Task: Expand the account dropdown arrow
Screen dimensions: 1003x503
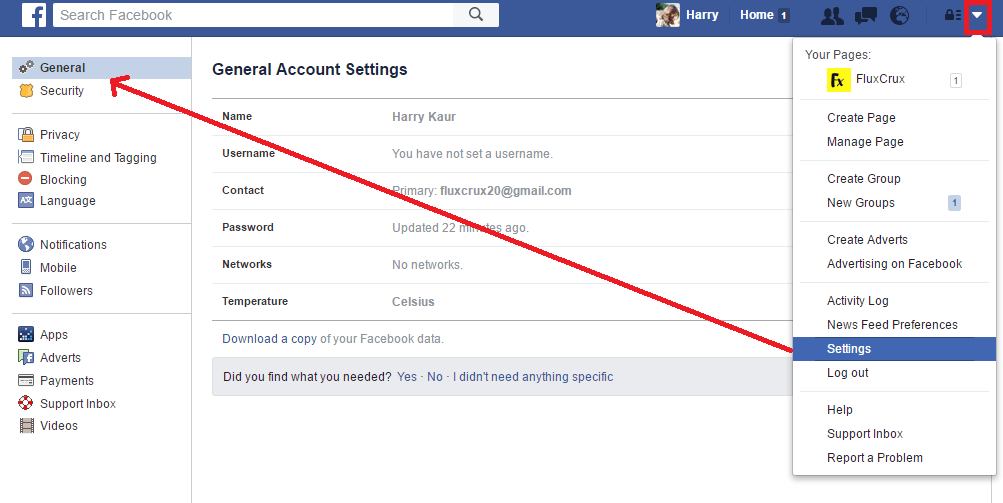Action: [x=977, y=15]
